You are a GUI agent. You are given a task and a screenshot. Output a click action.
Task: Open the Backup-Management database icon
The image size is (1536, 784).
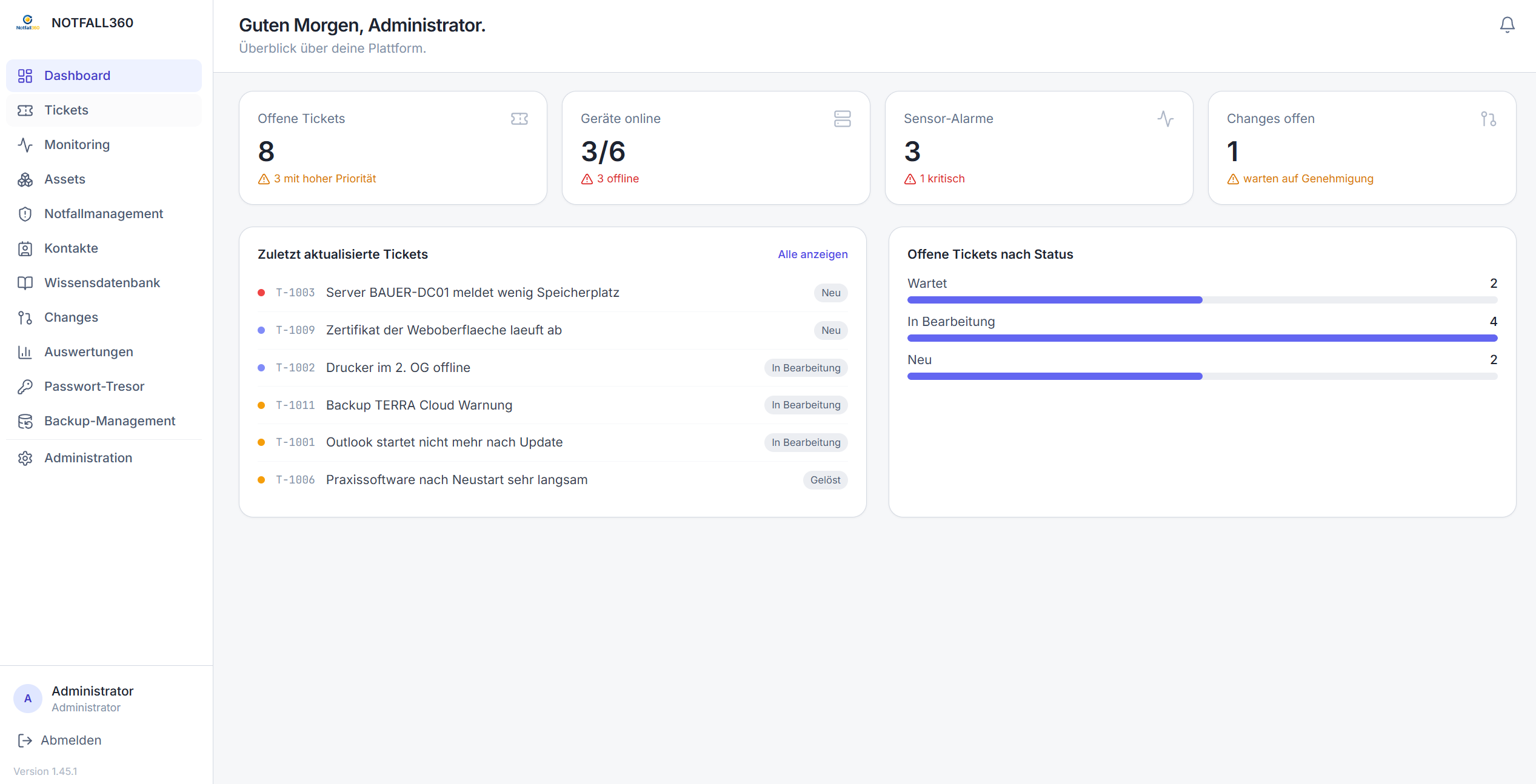(x=25, y=421)
